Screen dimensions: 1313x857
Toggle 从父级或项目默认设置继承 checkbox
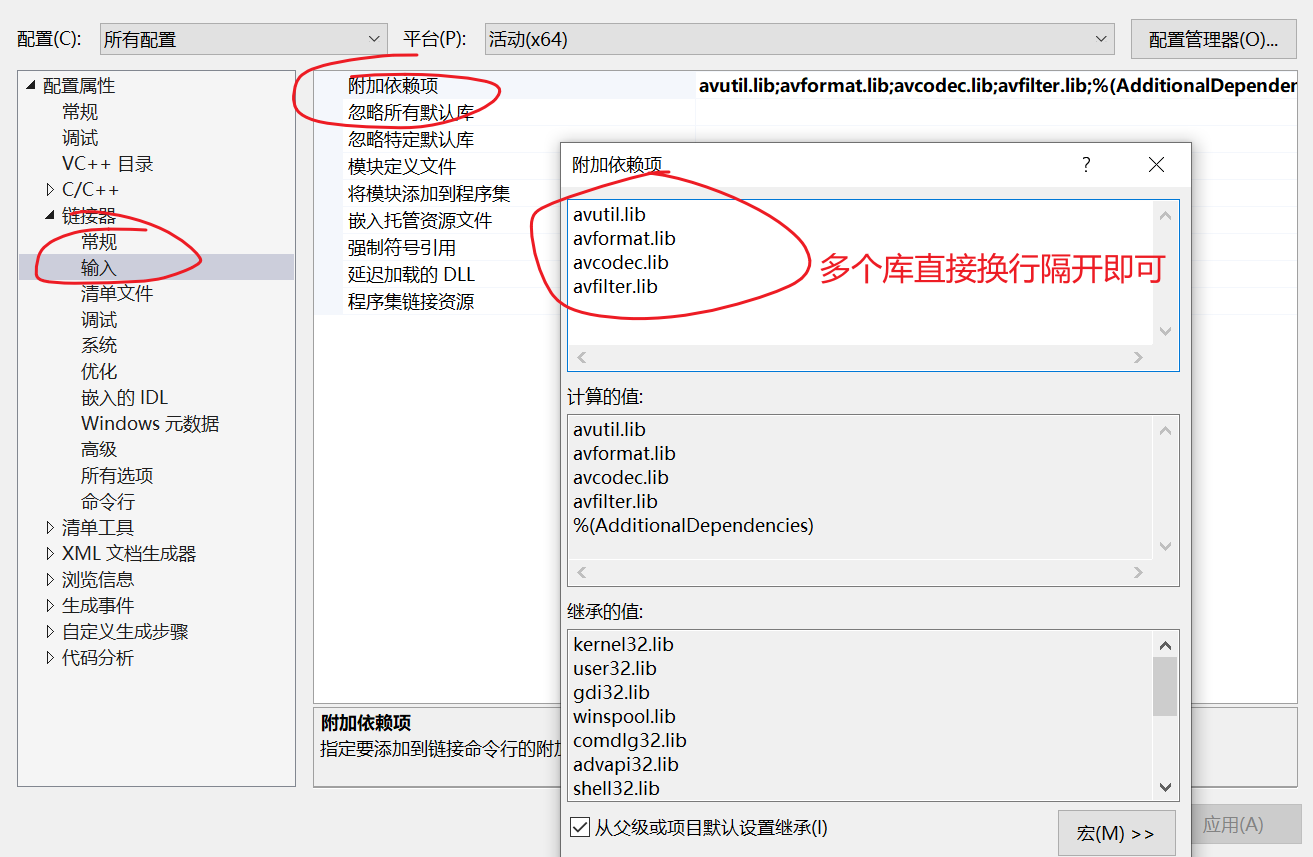[x=579, y=827]
